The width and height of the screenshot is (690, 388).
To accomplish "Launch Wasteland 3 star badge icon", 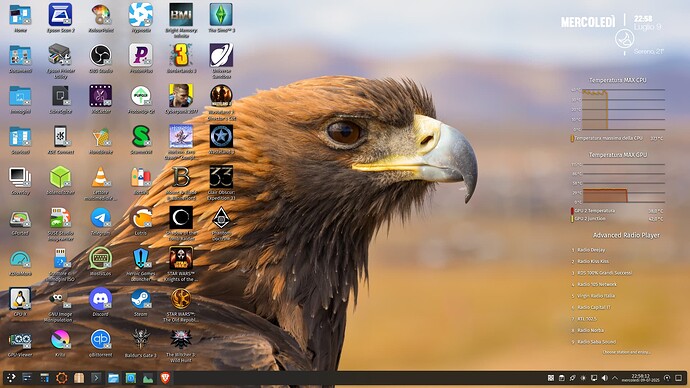I will click(221, 137).
